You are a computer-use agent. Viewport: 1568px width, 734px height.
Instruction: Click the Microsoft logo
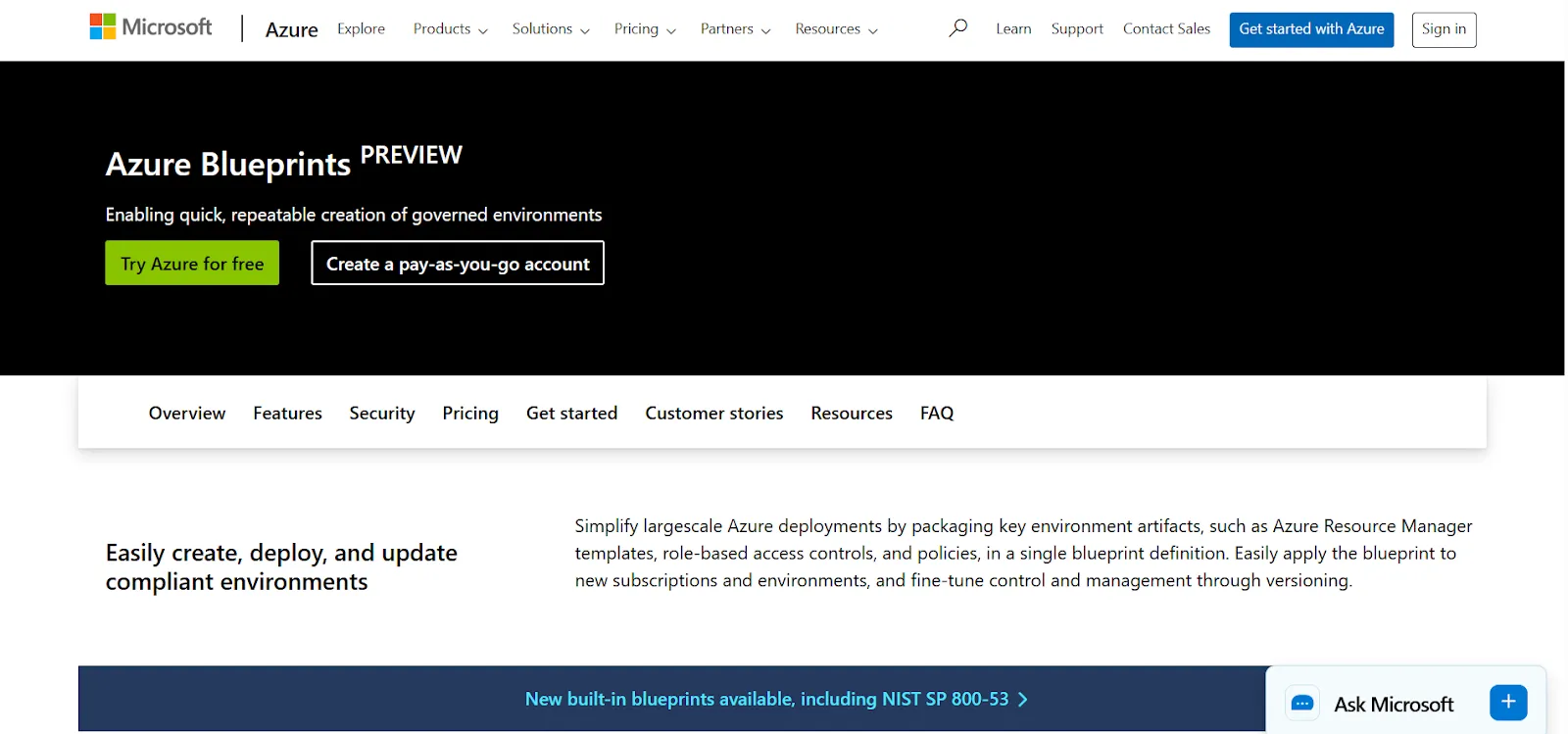tap(151, 27)
